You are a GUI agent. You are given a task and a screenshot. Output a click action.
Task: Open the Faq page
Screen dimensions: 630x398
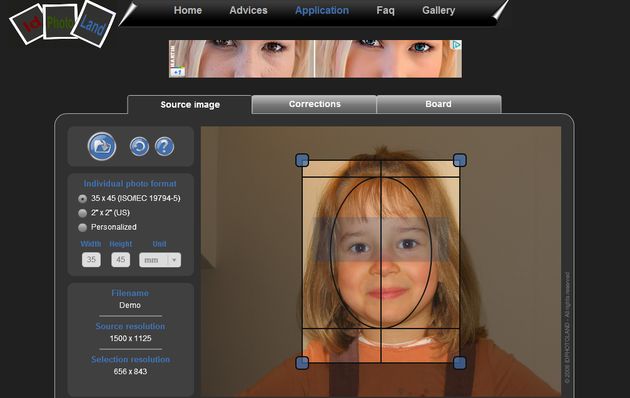pyautogui.click(x=385, y=10)
